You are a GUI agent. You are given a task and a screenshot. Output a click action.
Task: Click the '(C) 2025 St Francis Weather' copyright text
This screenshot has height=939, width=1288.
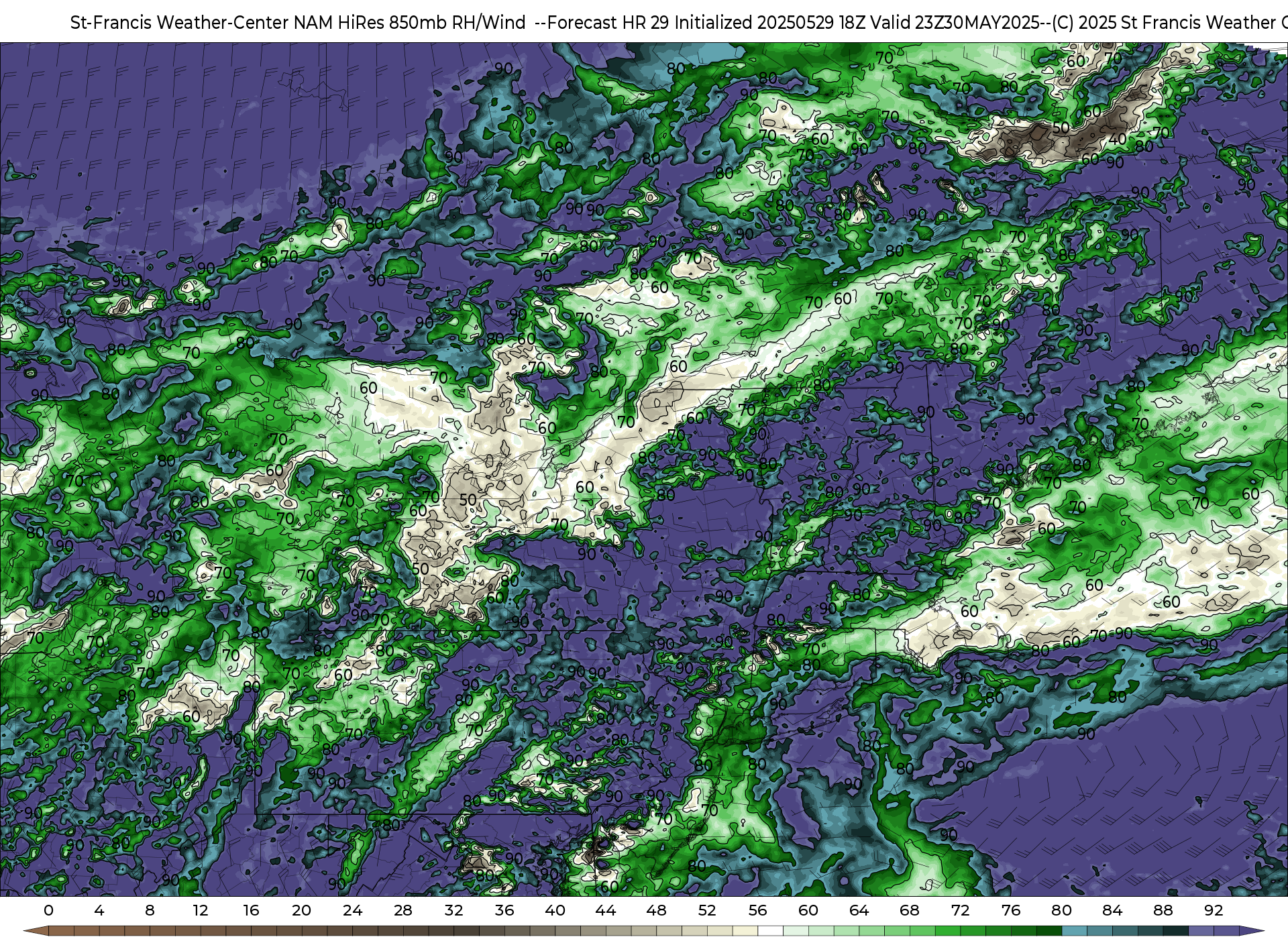tap(1164, 23)
